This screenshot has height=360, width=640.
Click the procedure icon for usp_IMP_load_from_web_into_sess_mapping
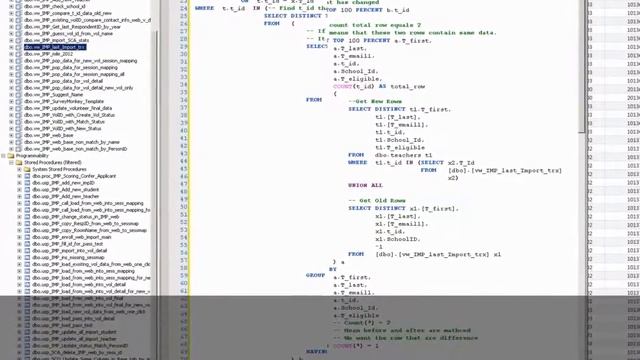[27, 271]
